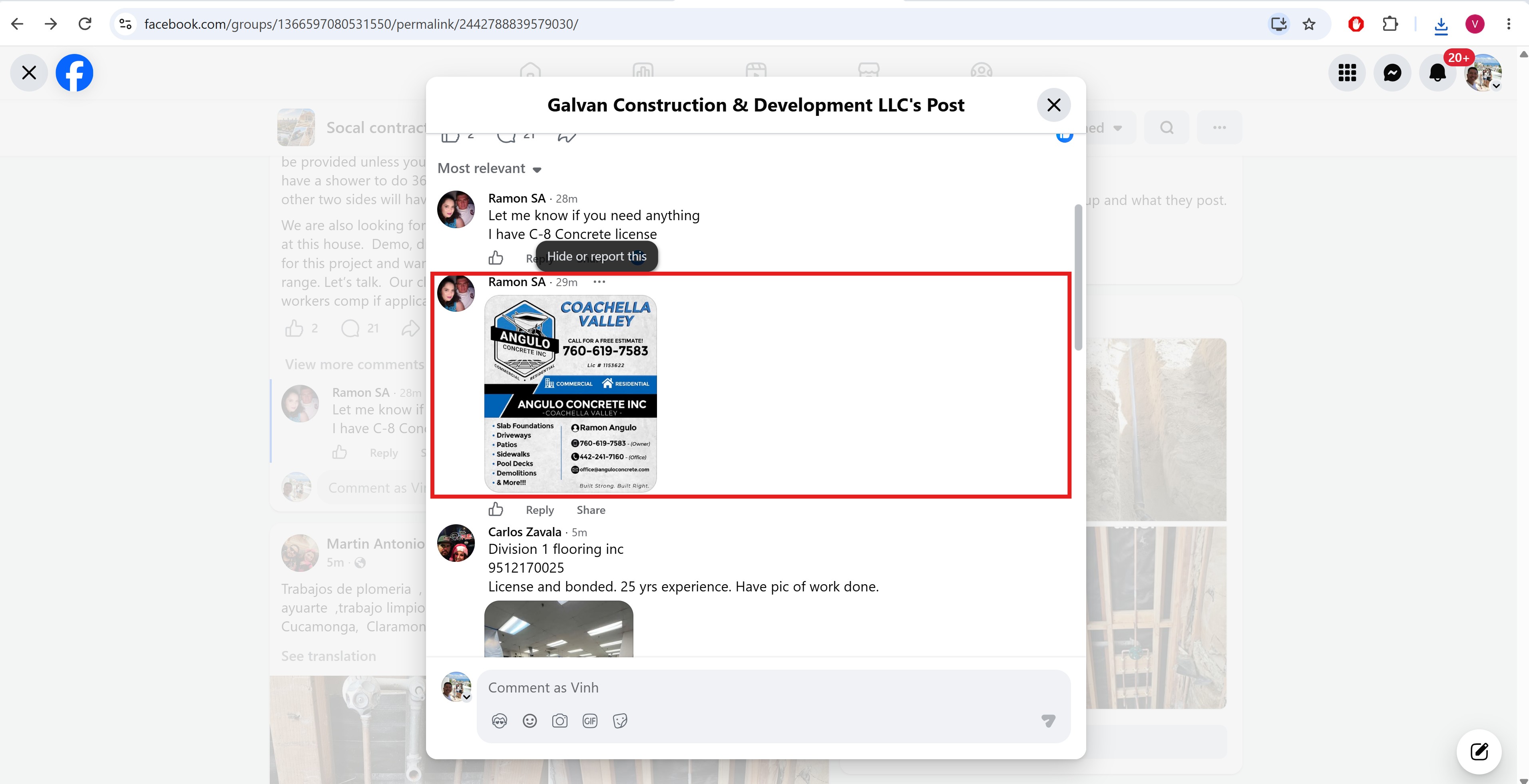1529x784 pixels.
Task: Click the comments dialog scrollbar
Action: [x=1078, y=277]
